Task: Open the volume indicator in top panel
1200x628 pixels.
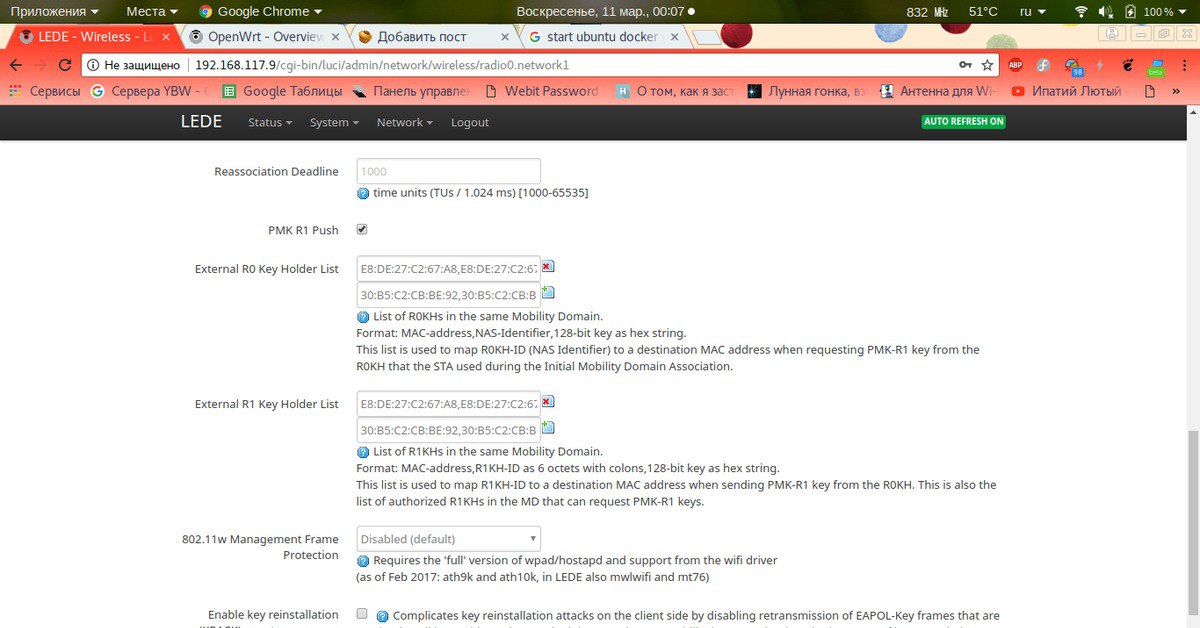Action: coord(1105,12)
